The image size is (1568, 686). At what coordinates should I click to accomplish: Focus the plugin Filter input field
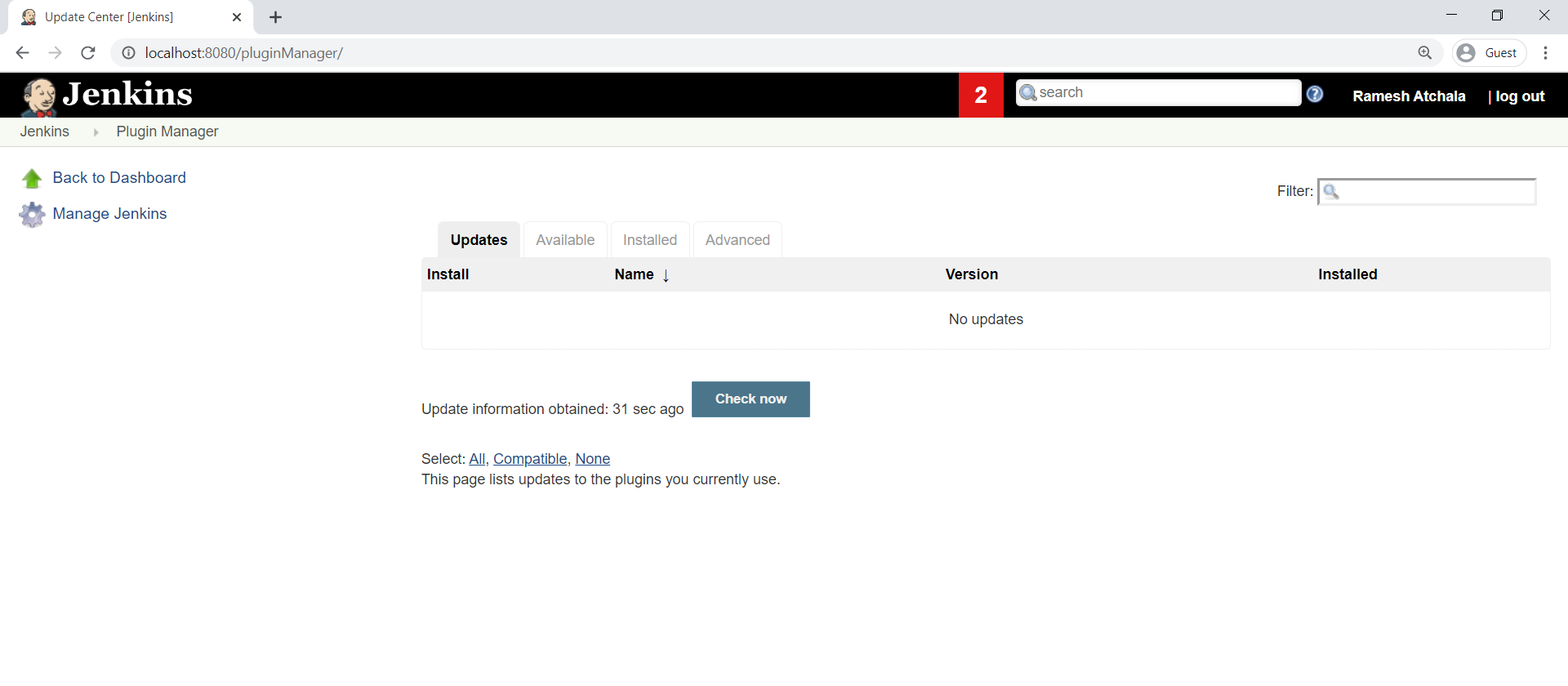pyautogui.click(x=1427, y=191)
